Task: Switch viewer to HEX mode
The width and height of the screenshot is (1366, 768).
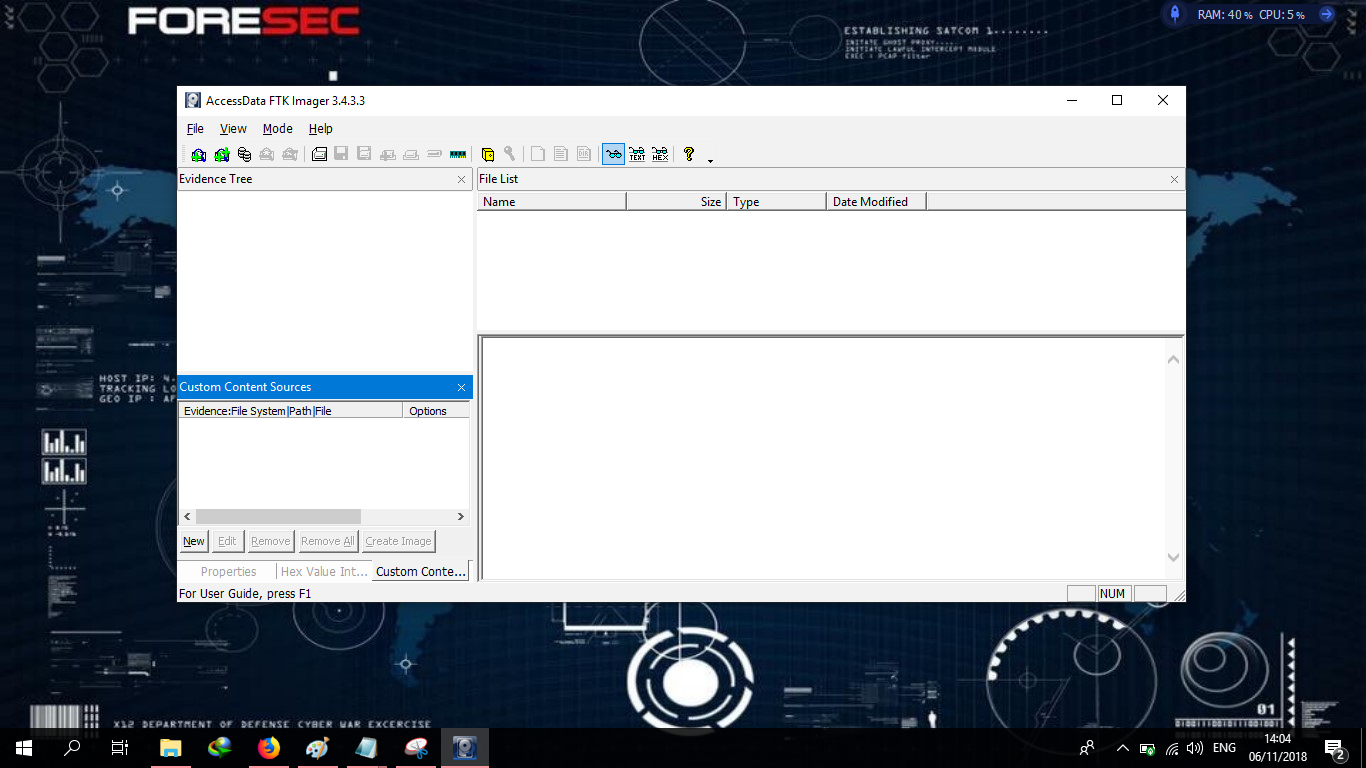Action: [660, 154]
